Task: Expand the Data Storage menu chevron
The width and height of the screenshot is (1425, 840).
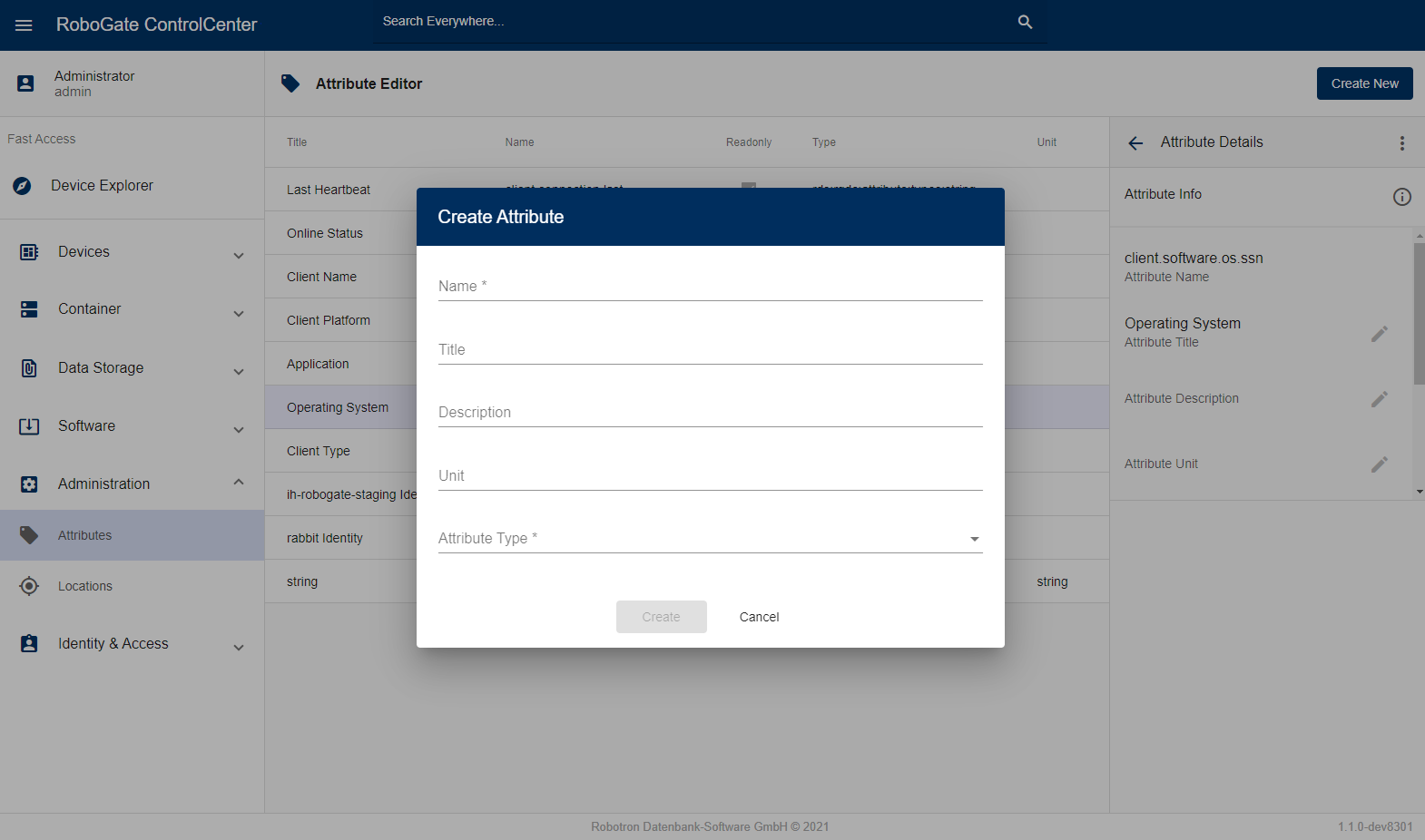Action: [x=239, y=372]
